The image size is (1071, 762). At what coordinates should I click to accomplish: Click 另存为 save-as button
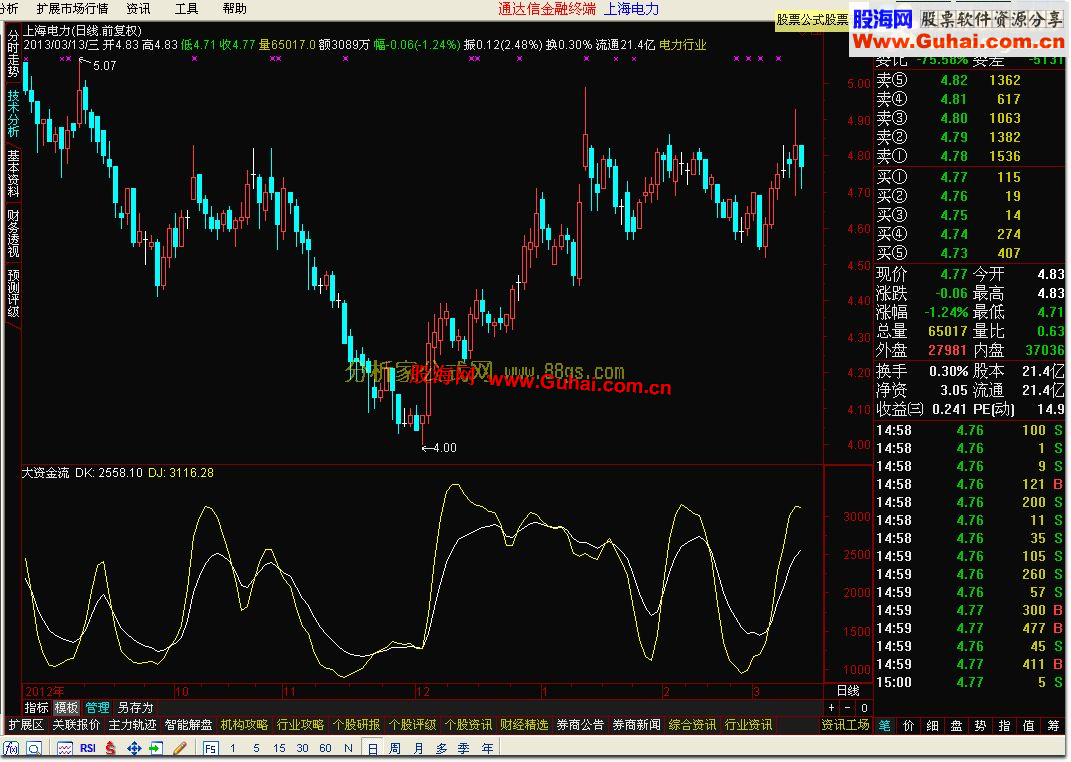coord(135,708)
